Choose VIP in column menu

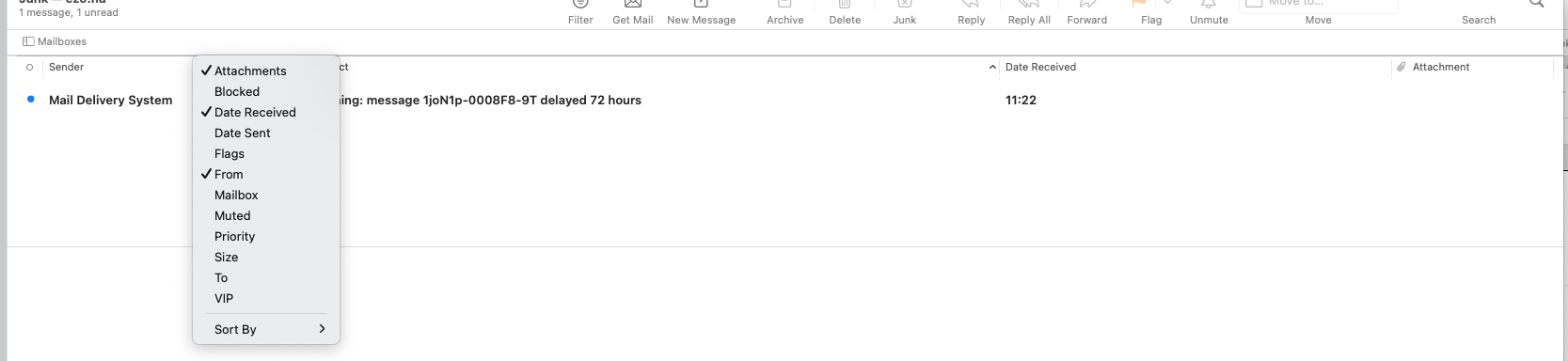pos(266,298)
